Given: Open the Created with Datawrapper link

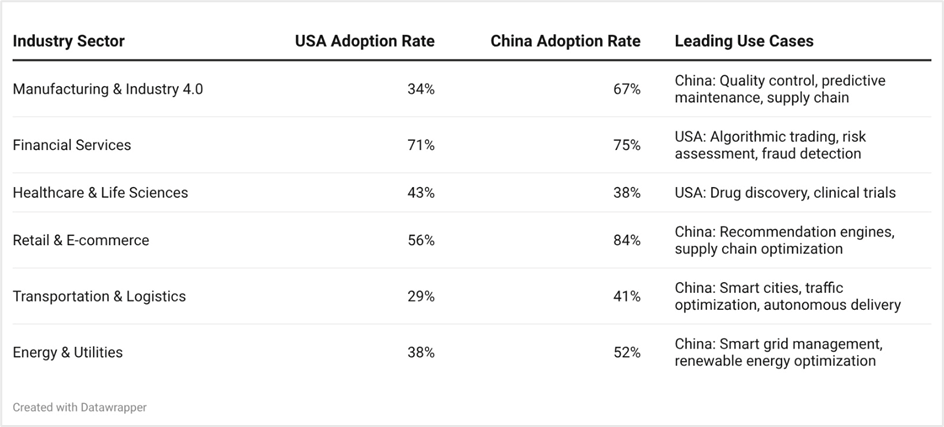Looking at the screenshot, I should point(80,407).
